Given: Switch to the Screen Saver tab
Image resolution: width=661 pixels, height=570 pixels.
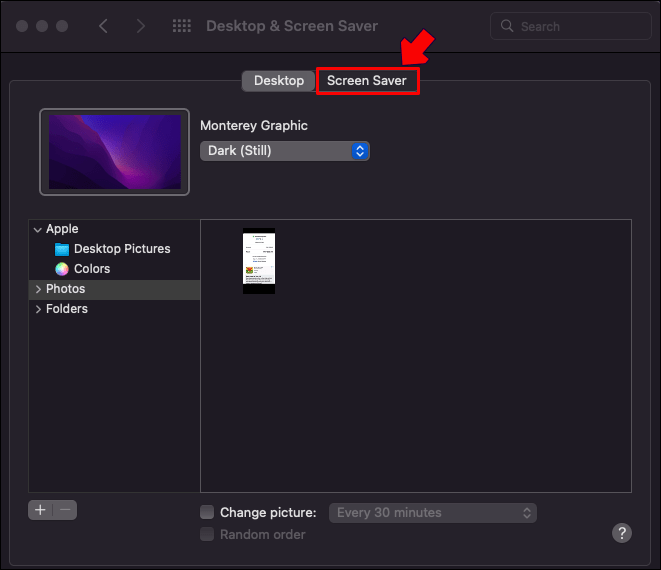Looking at the screenshot, I should pos(367,81).
